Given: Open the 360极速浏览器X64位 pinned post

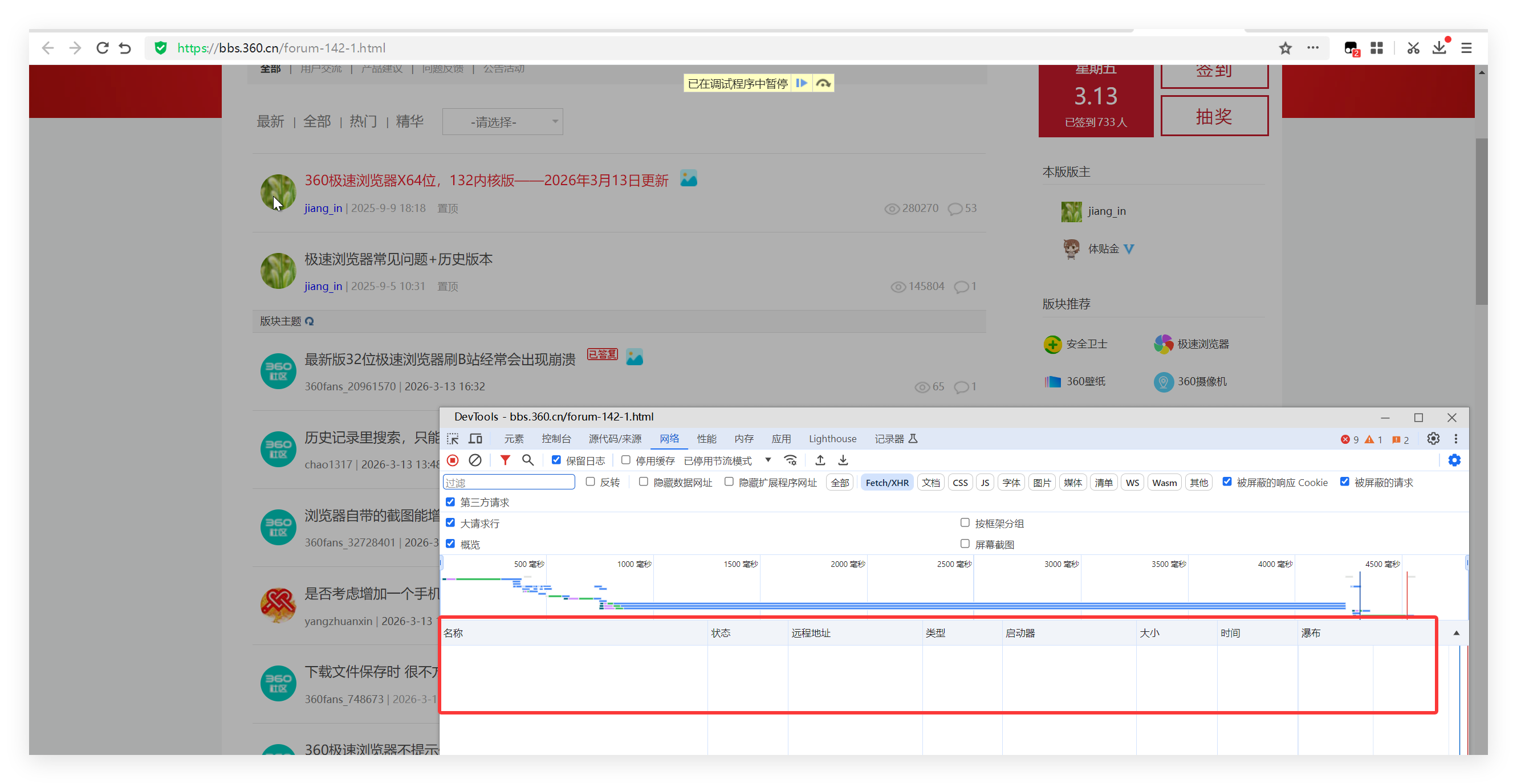Looking at the screenshot, I should [x=486, y=179].
